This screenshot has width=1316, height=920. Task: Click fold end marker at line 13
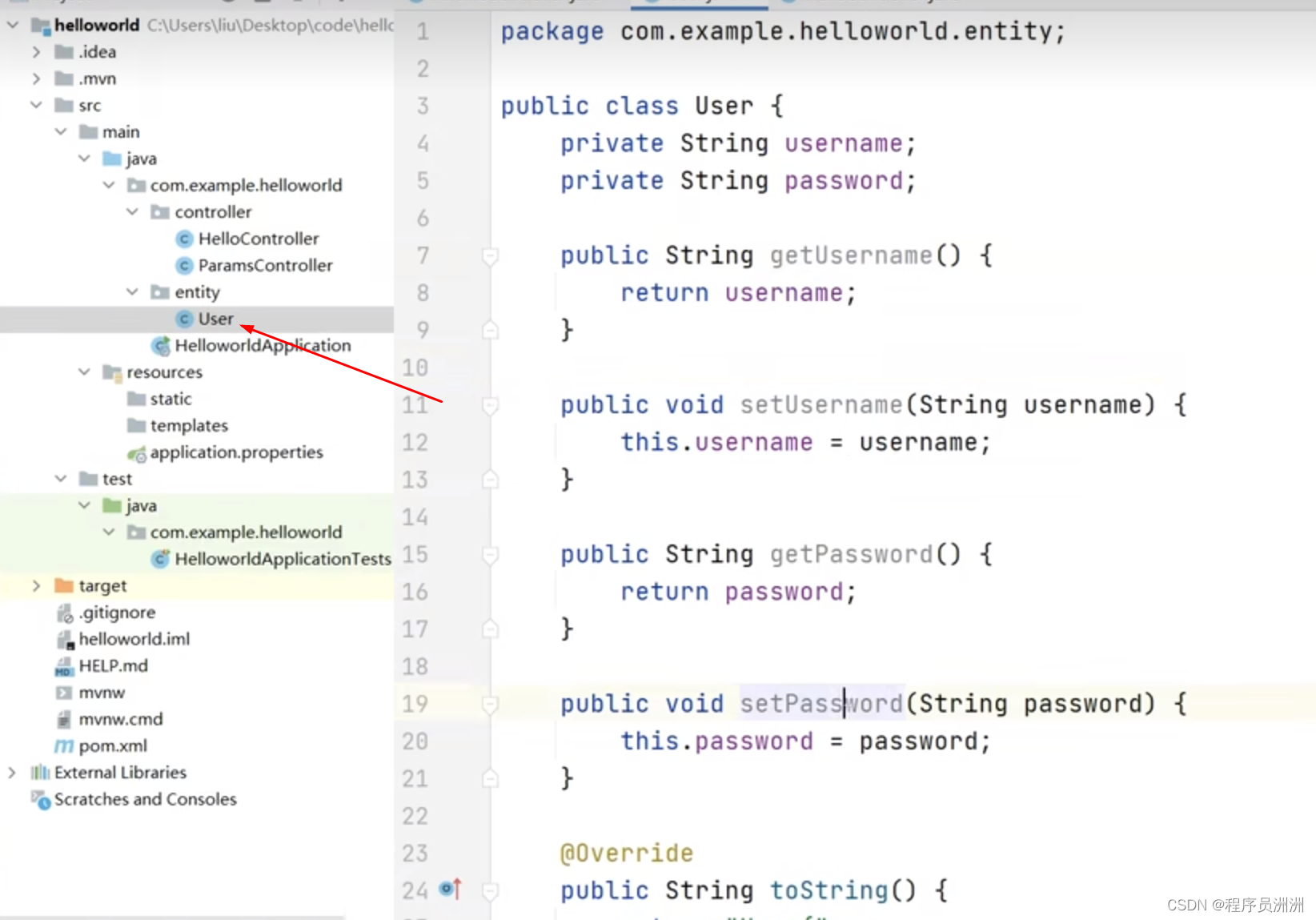[x=490, y=479]
